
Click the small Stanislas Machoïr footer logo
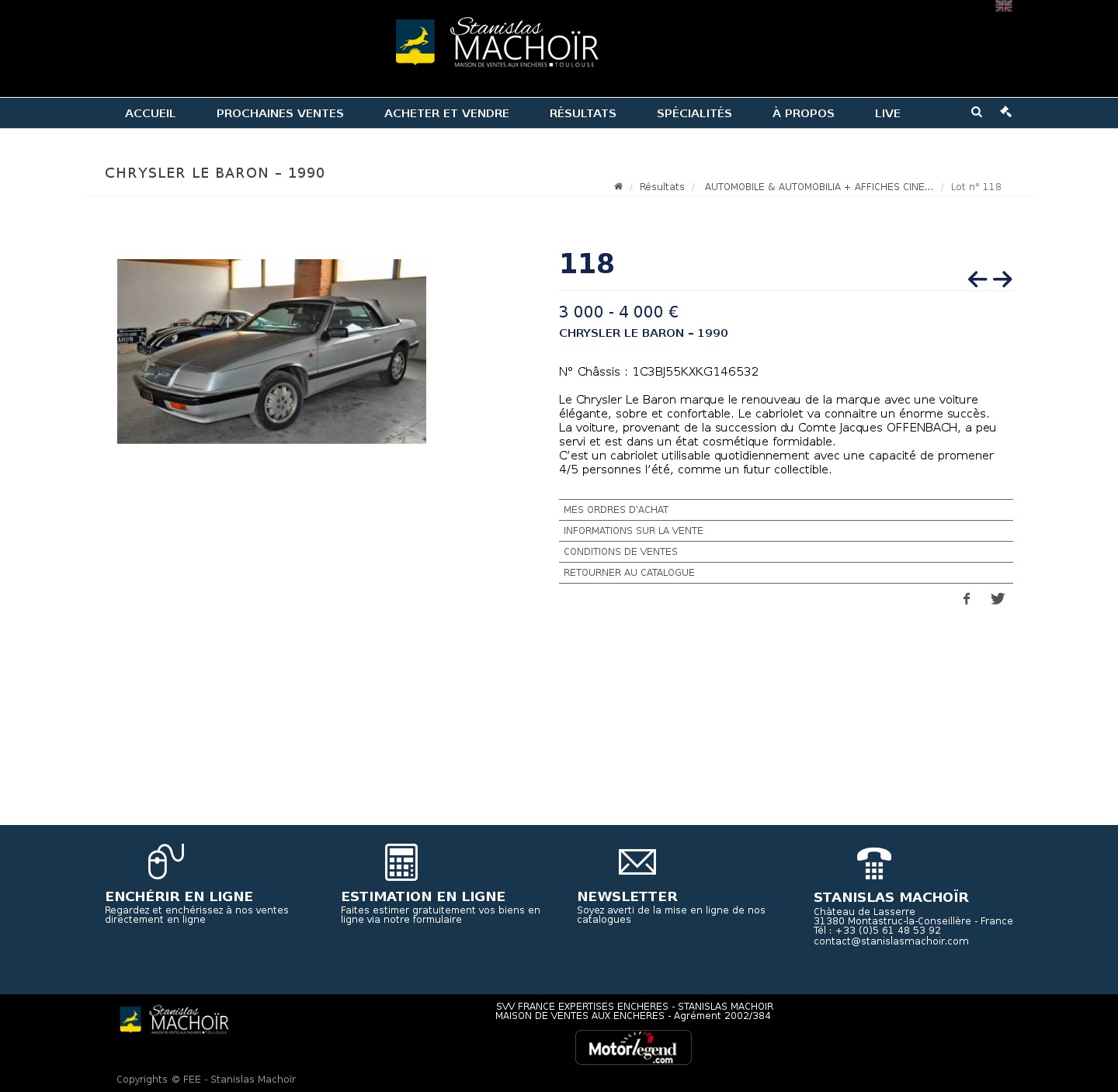coord(174,1020)
